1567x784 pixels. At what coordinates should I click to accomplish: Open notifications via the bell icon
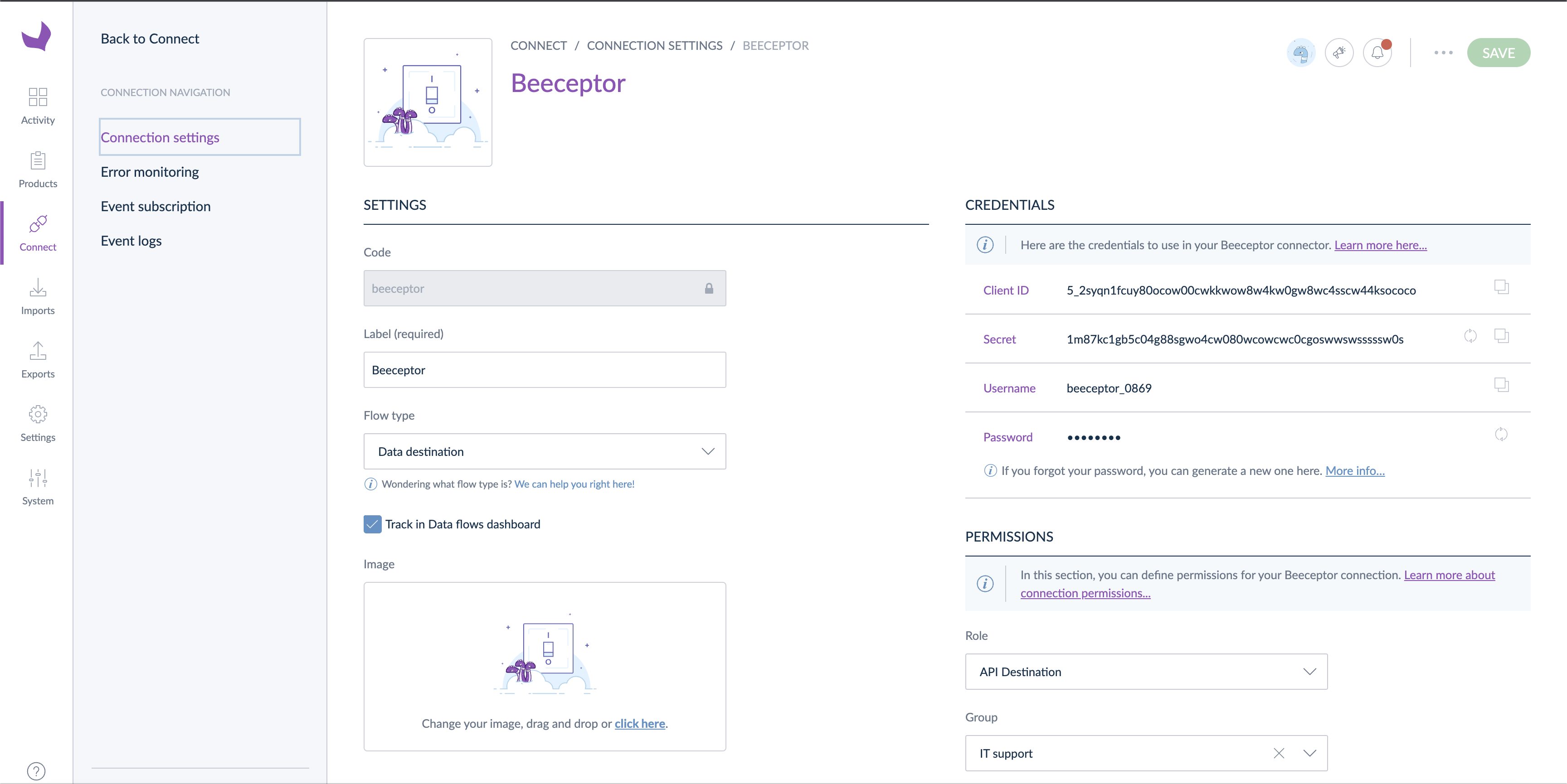click(1377, 52)
